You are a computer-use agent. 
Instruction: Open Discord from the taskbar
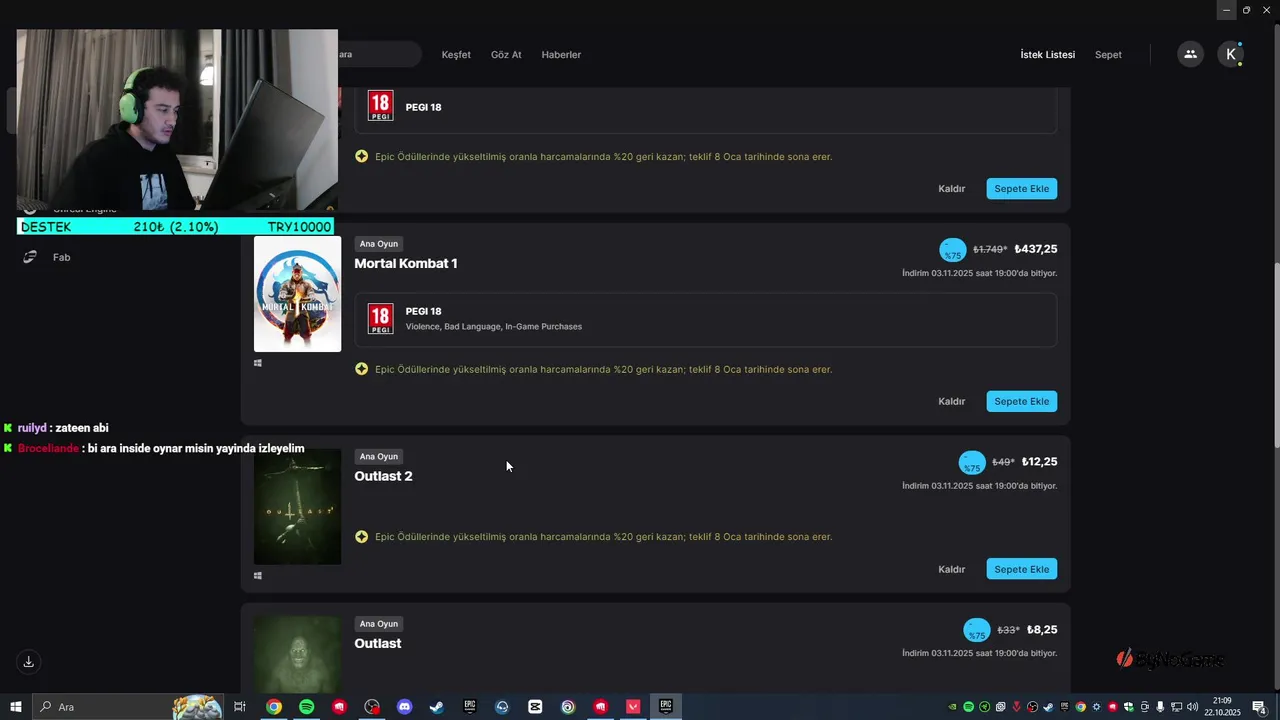click(404, 707)
